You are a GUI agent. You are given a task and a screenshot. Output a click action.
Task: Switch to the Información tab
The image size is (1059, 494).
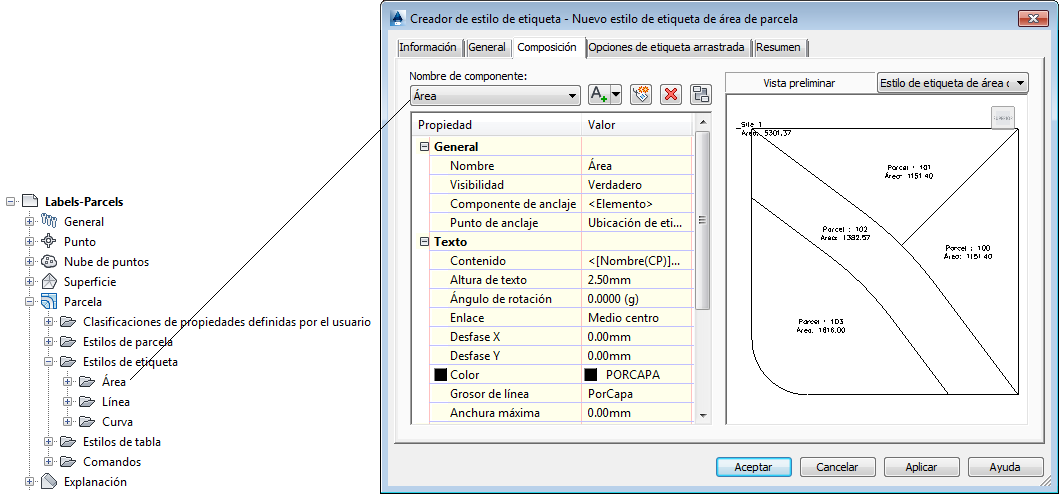pos(428,47)
